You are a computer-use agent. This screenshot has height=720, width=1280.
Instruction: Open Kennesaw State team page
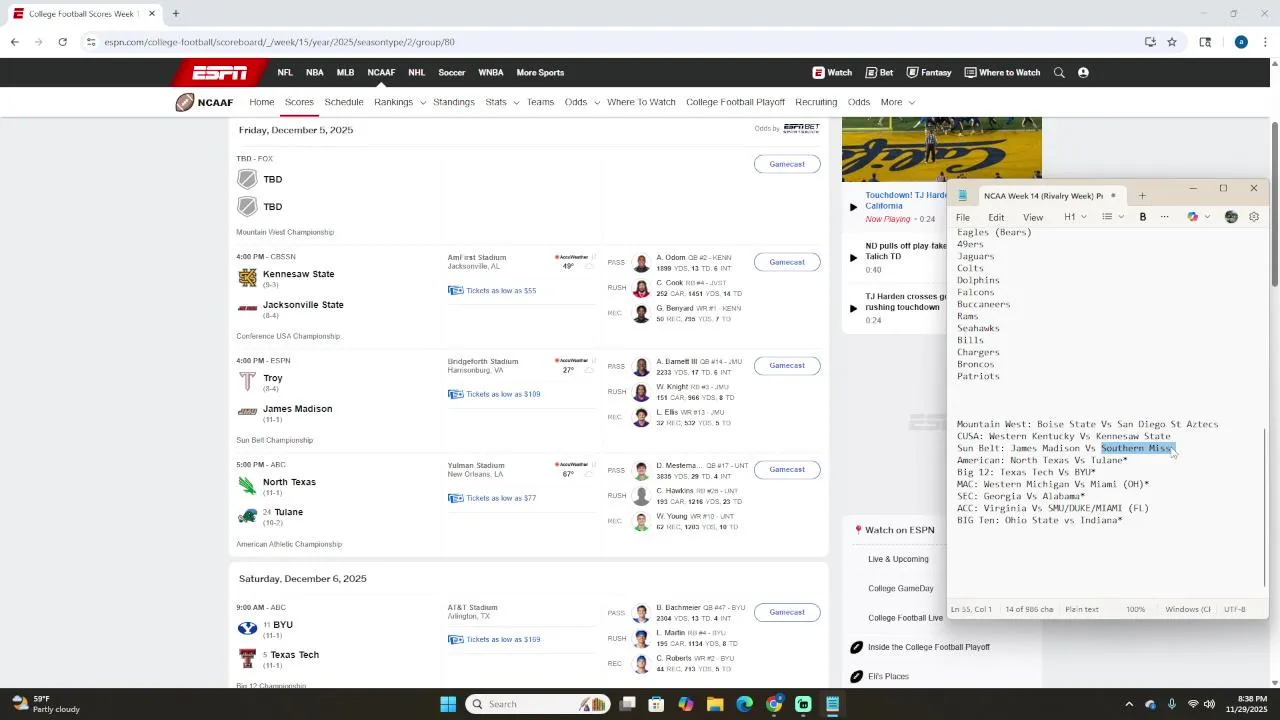pos(298,274)
